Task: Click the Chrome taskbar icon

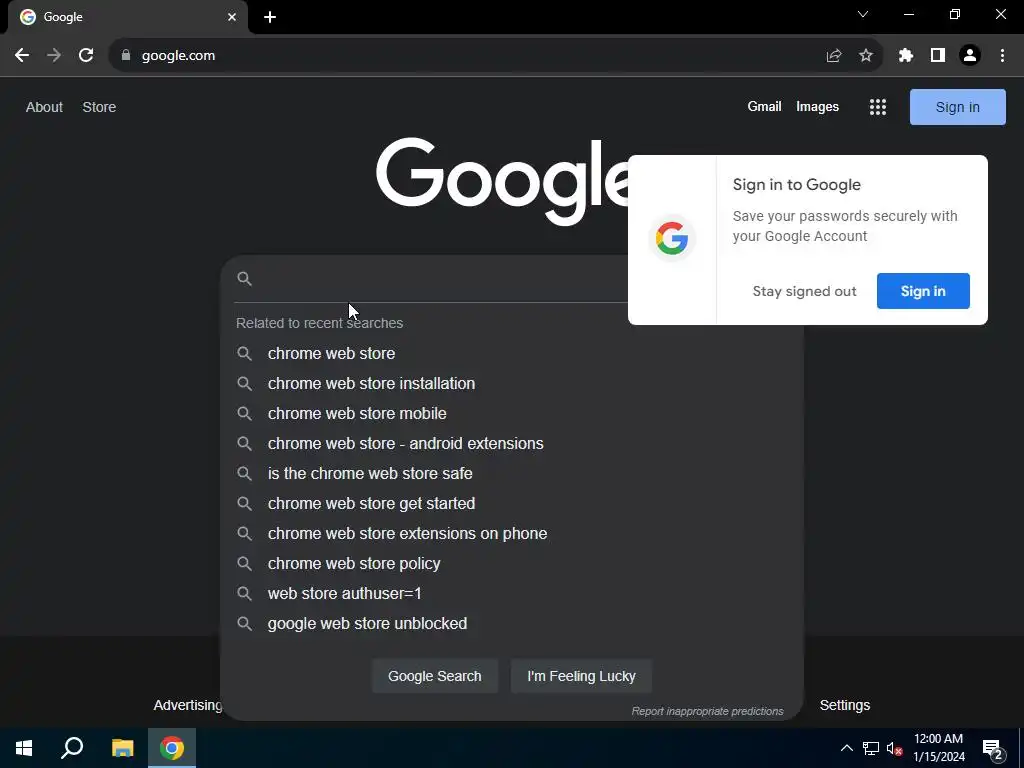Action: tap(172, 748)
